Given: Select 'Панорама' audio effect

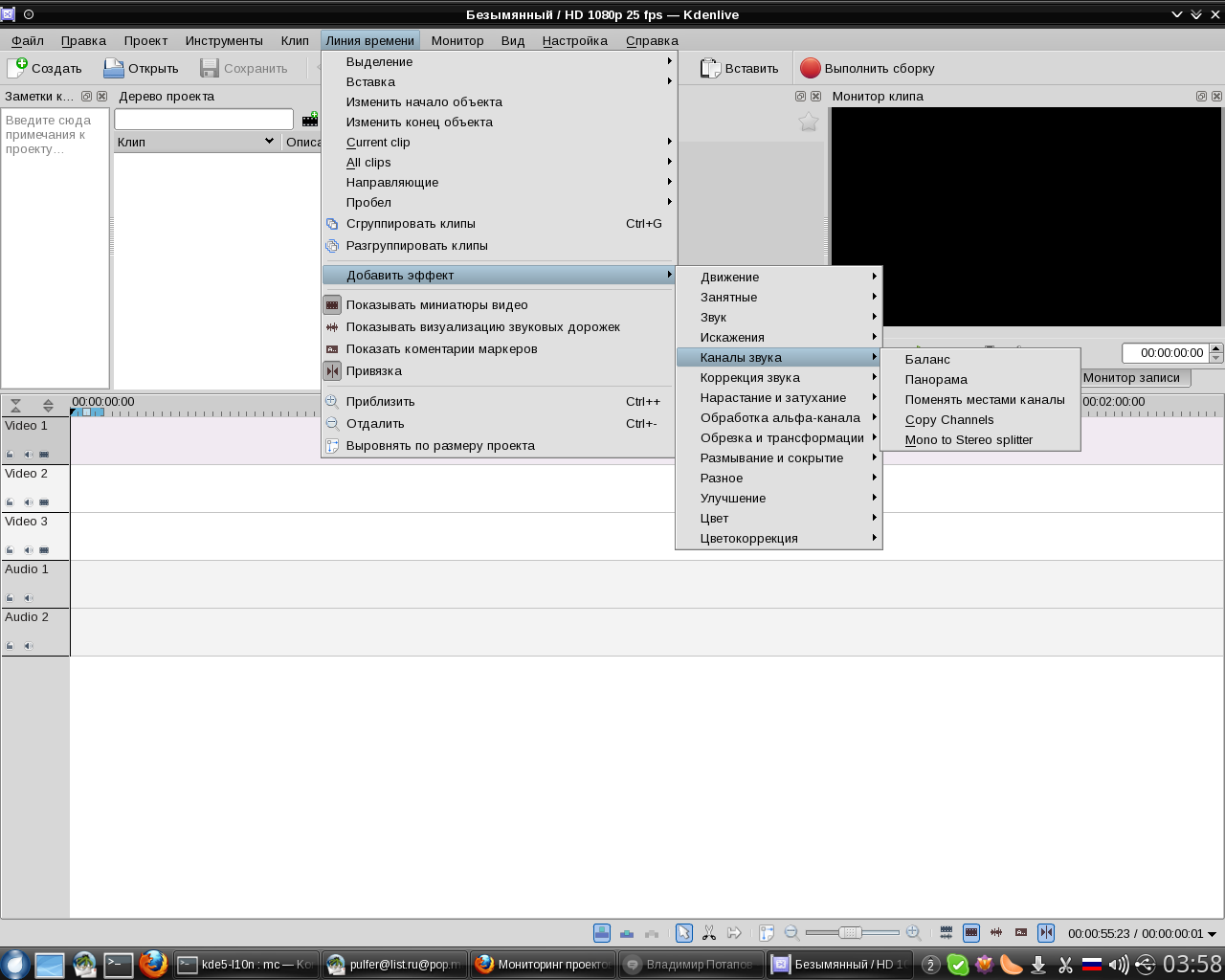Looking at the screenshot, I should point(980,380).
